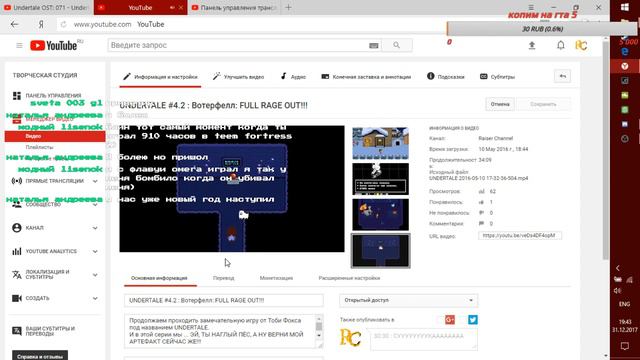Open the privacy dropdown showing public access

pyautogui.click(x=408, y=300)
